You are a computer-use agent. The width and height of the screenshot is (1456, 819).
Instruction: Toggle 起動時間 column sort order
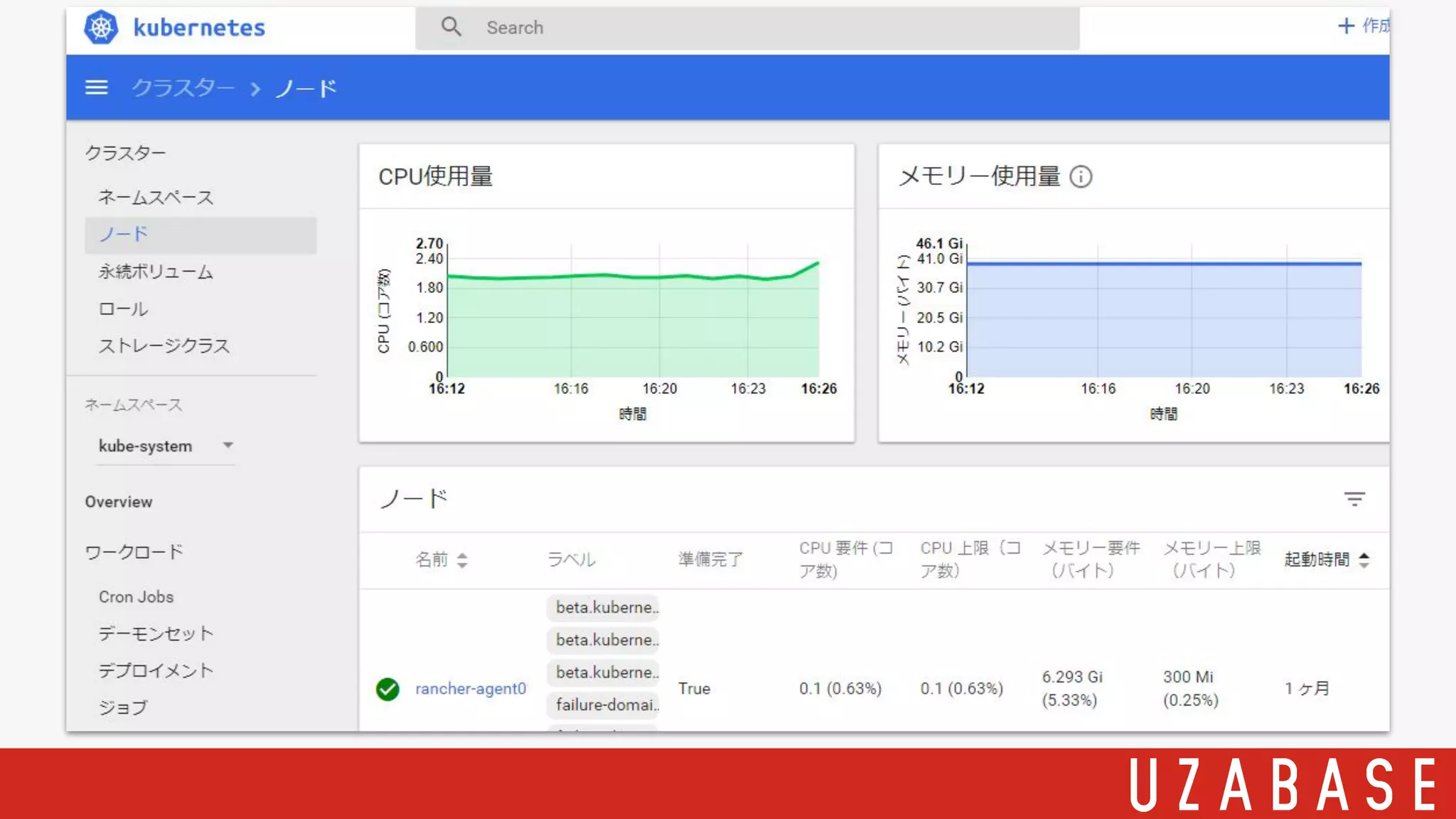click(x=1364, y=560)
